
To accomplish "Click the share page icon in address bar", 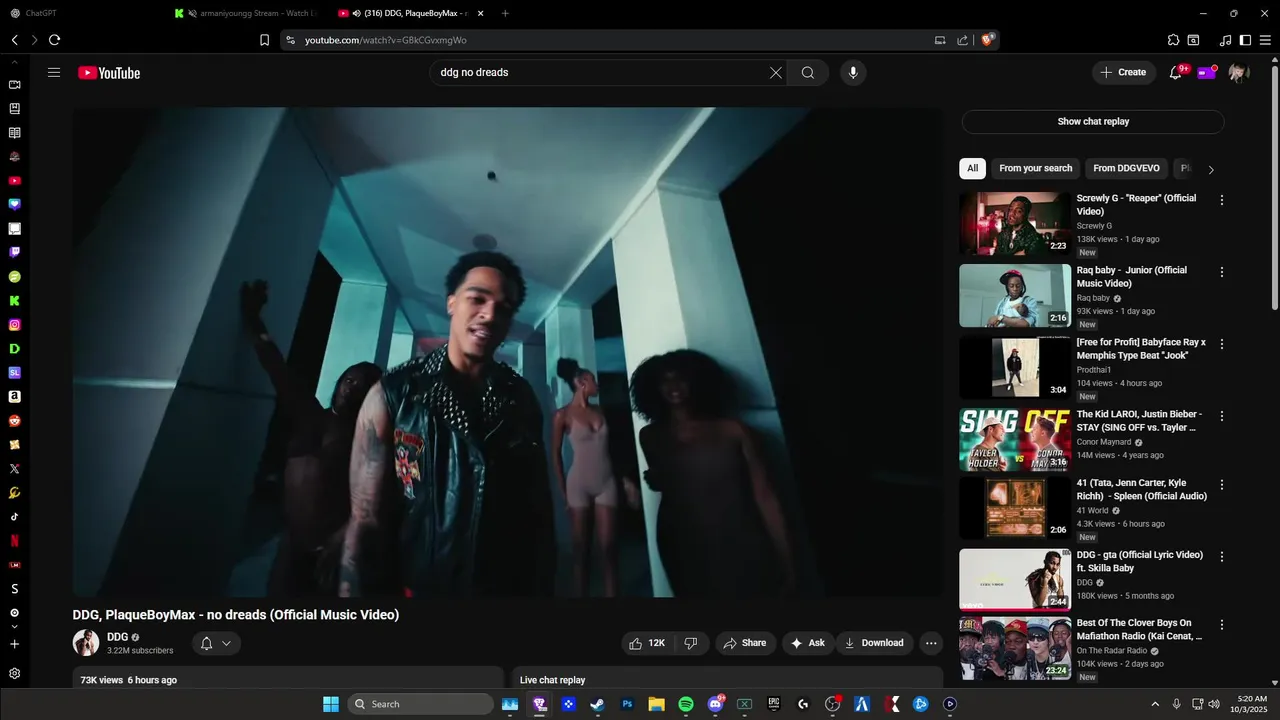I will pyautogui.click(x=962, y=40).
